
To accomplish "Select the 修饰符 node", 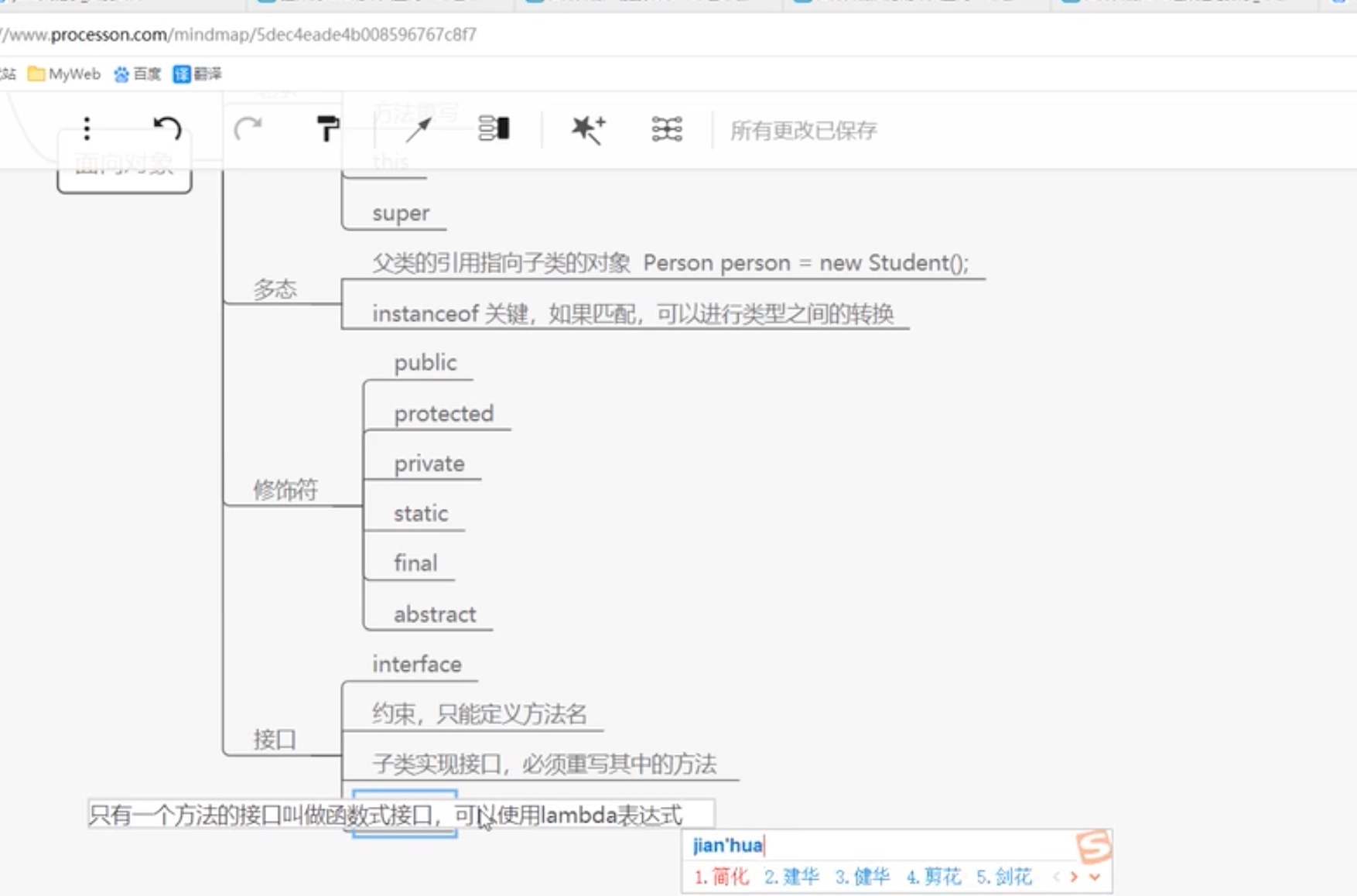I will click(x=285, y=490).
